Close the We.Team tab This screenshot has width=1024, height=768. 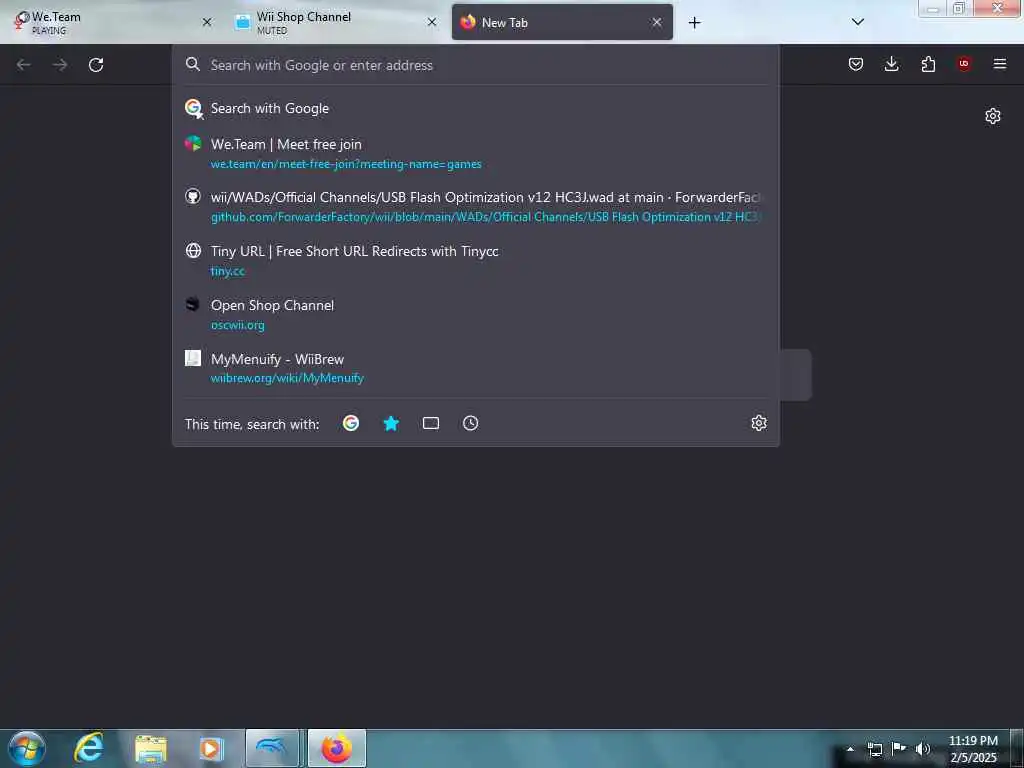[207, 22]
